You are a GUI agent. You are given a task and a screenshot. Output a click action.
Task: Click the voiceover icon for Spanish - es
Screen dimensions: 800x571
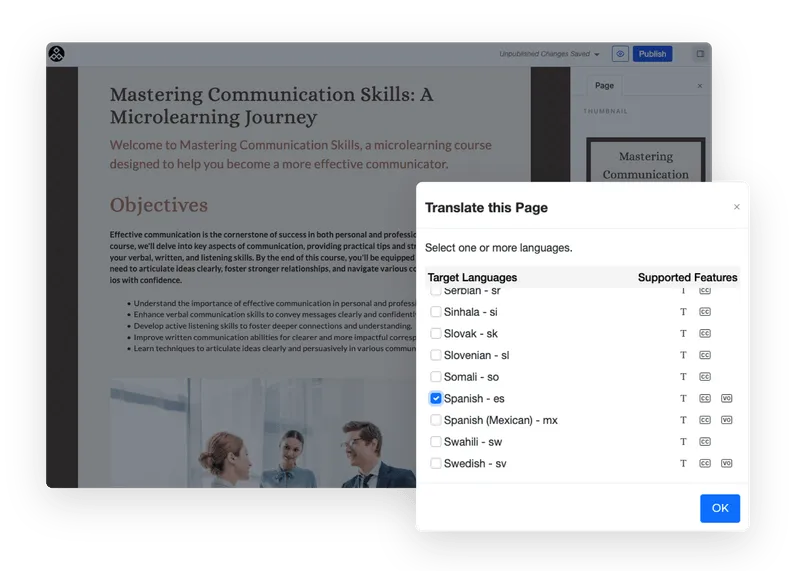click(x=727, y=398)
